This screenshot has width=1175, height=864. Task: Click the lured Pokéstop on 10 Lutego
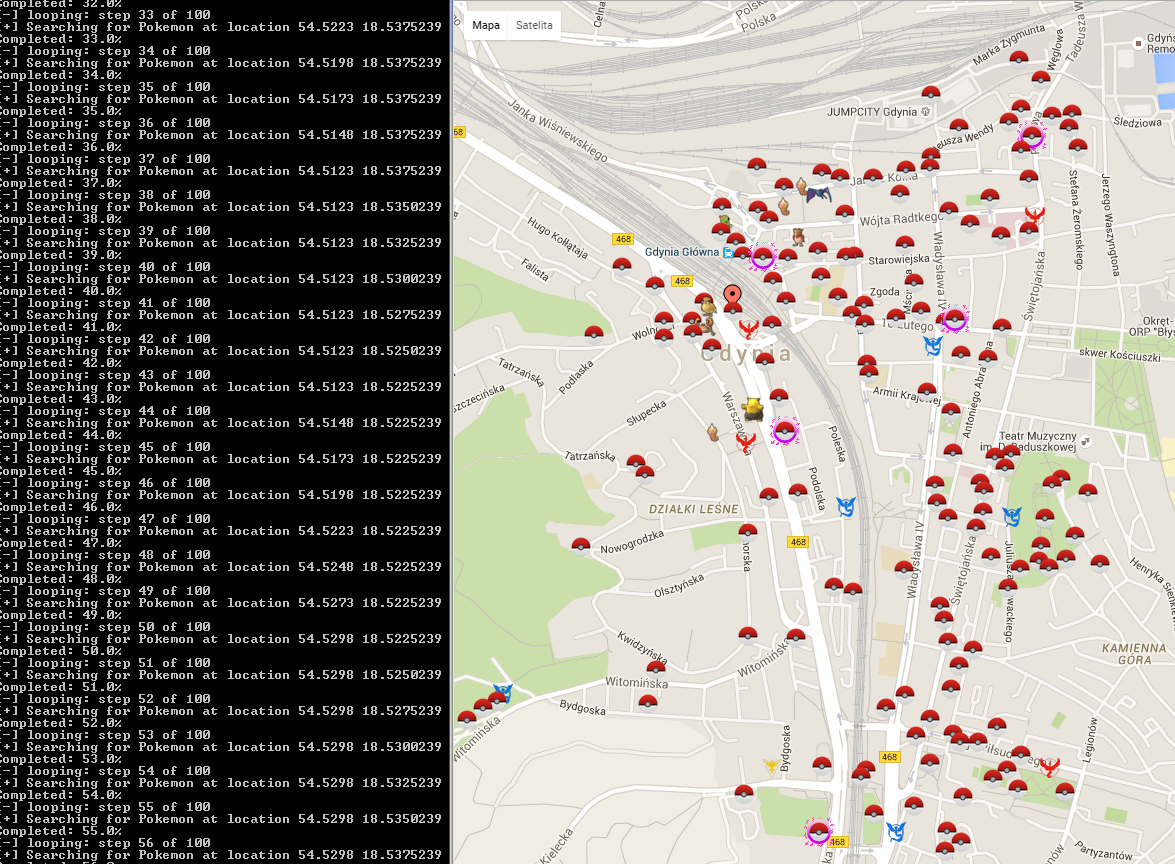pyautogui.click(x=954, y=319)
